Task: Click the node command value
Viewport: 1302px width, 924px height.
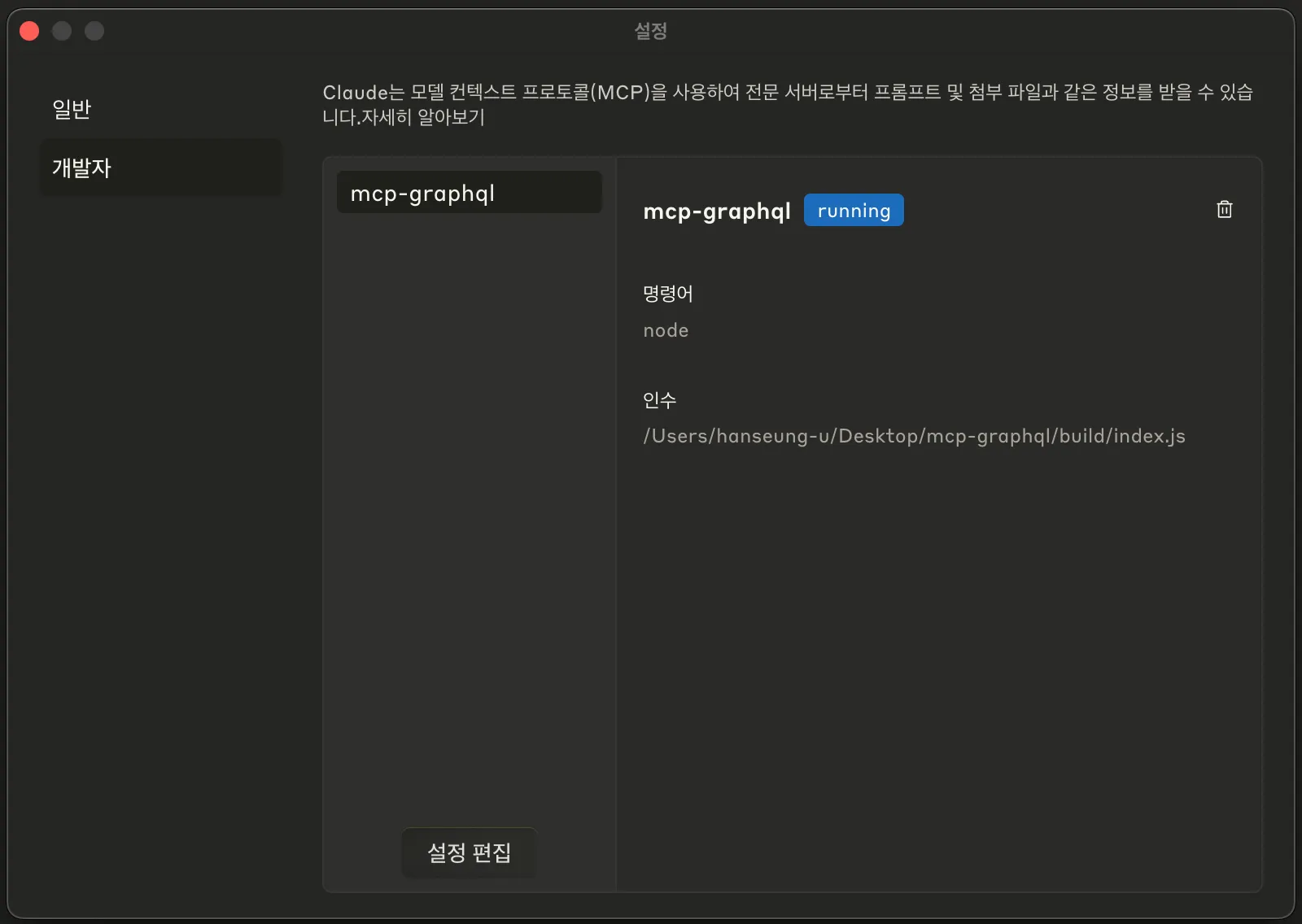Action: click(666, 330)
